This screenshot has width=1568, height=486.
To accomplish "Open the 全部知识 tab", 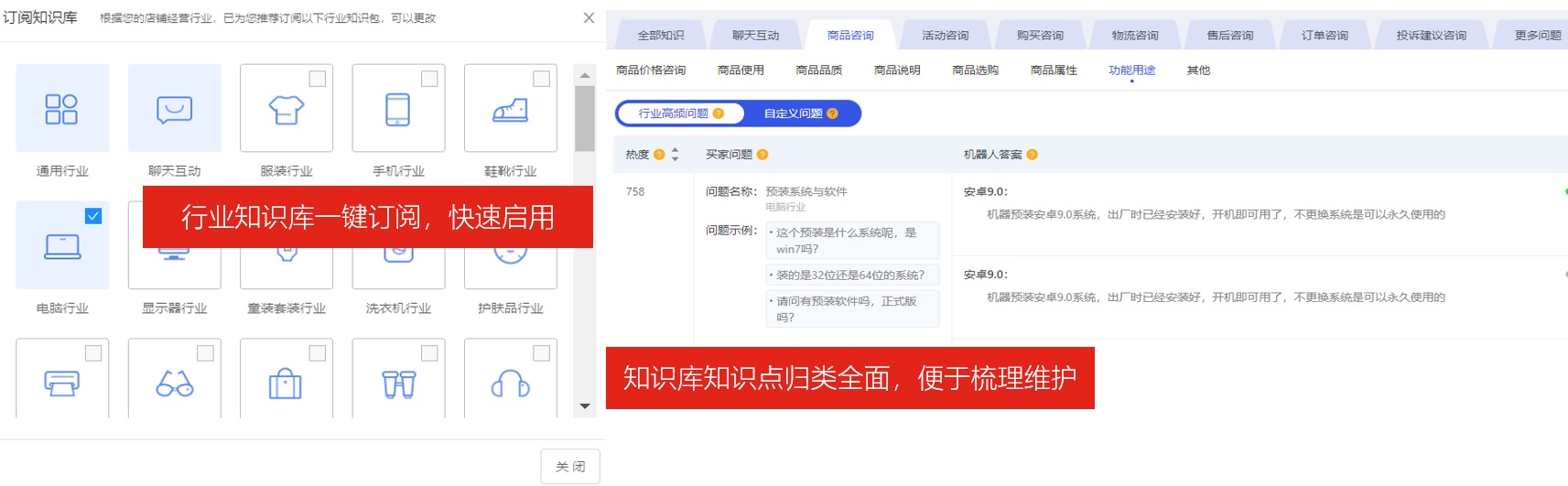I will click(661, 36).
